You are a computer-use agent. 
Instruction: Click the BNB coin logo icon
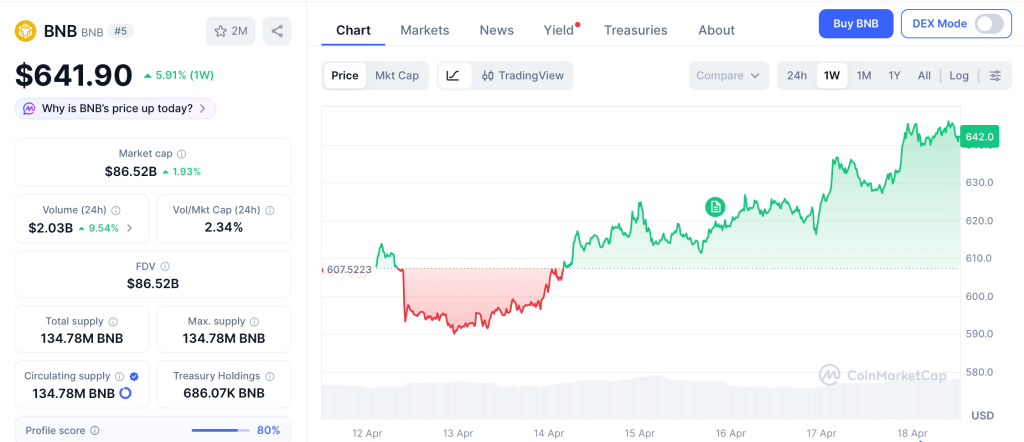pyautogui.click(x=25, y=31)
